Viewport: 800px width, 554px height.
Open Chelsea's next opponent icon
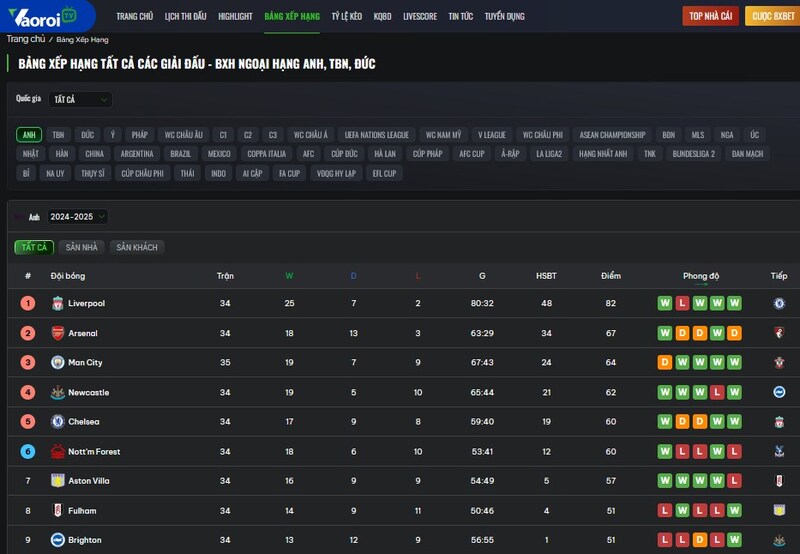[x=779, y=421]
